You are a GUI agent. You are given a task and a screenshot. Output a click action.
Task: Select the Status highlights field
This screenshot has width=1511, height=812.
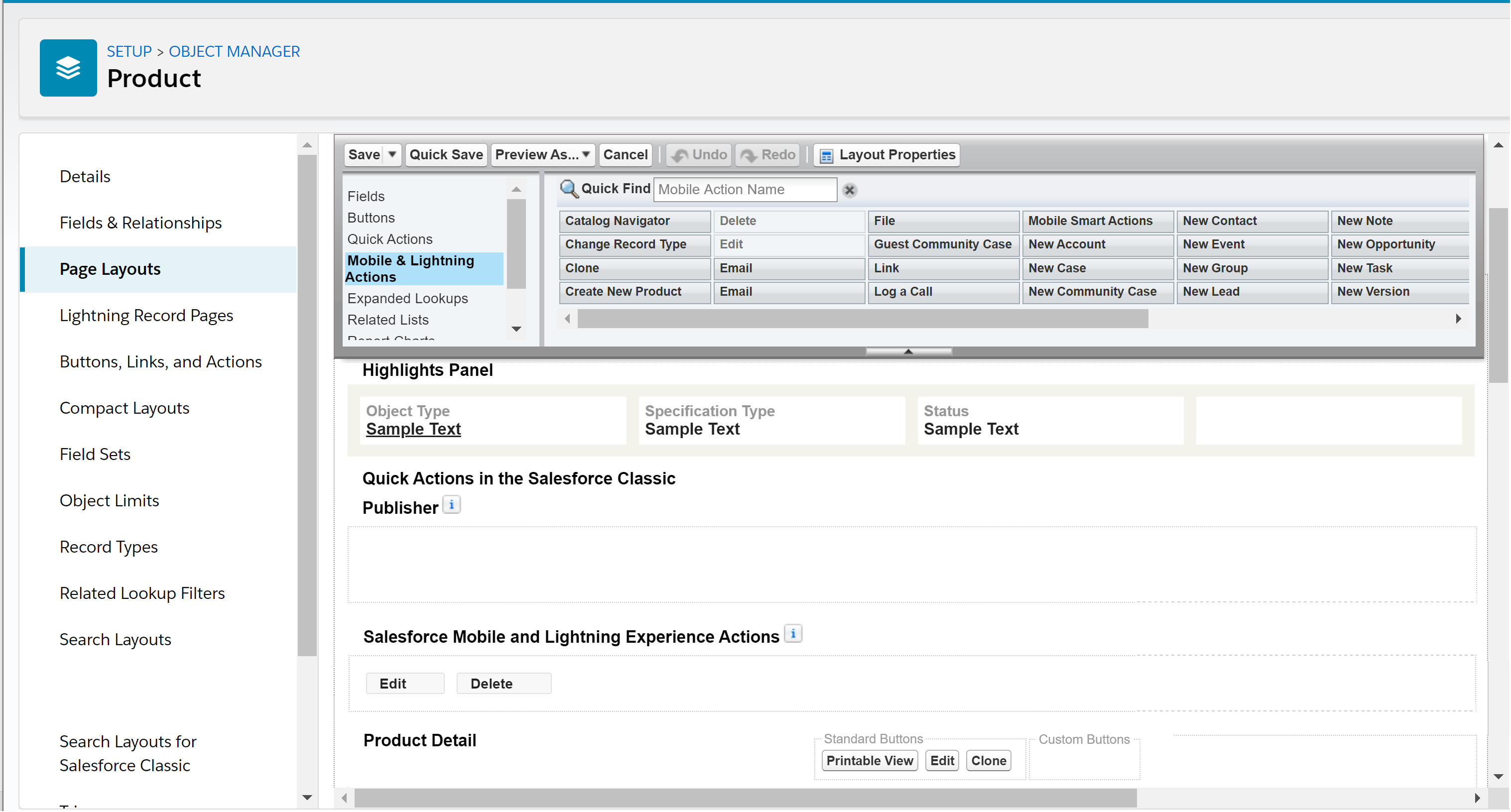pos(1050,420)
